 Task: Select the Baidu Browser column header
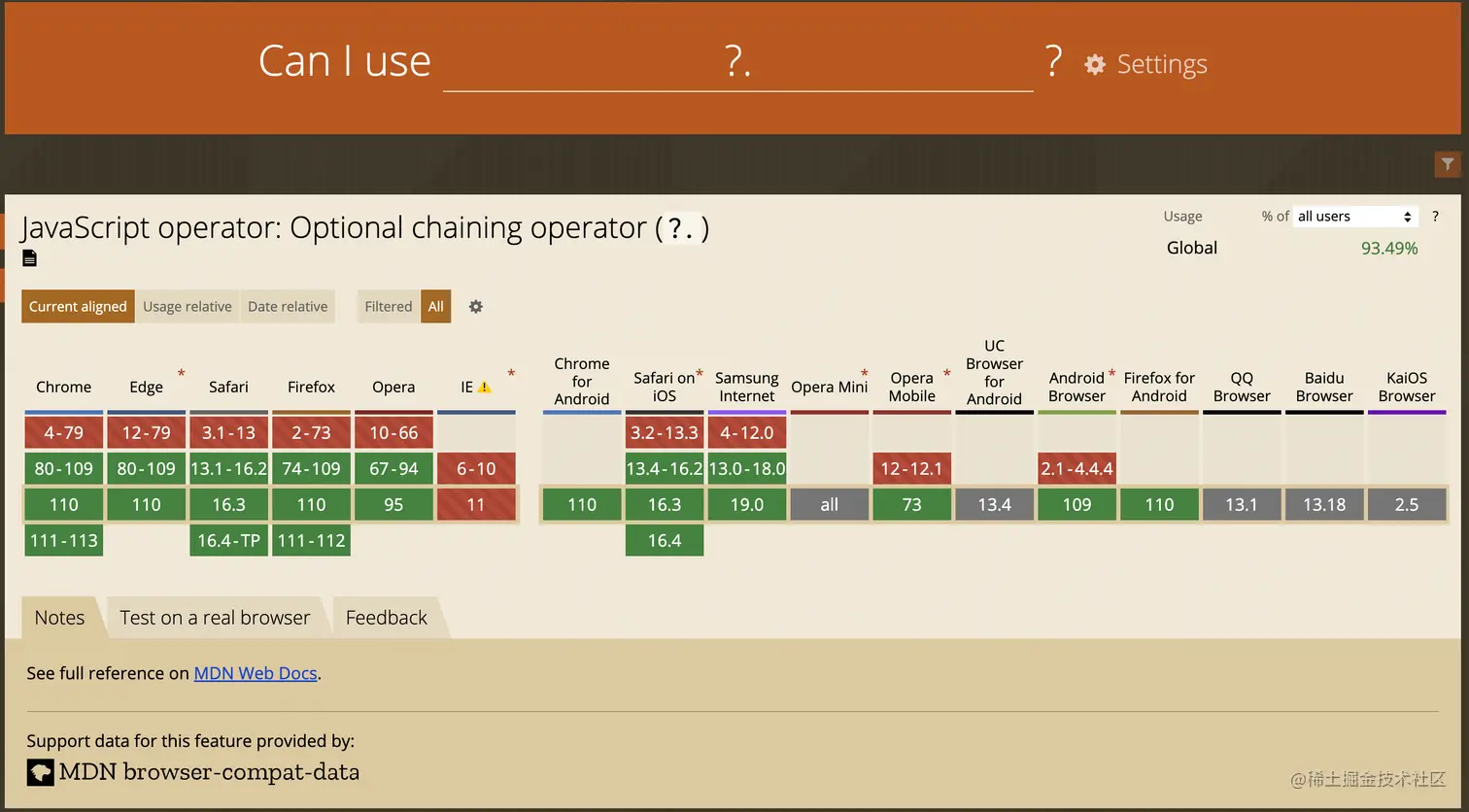pyautogui.click(x=1324, y=387)
